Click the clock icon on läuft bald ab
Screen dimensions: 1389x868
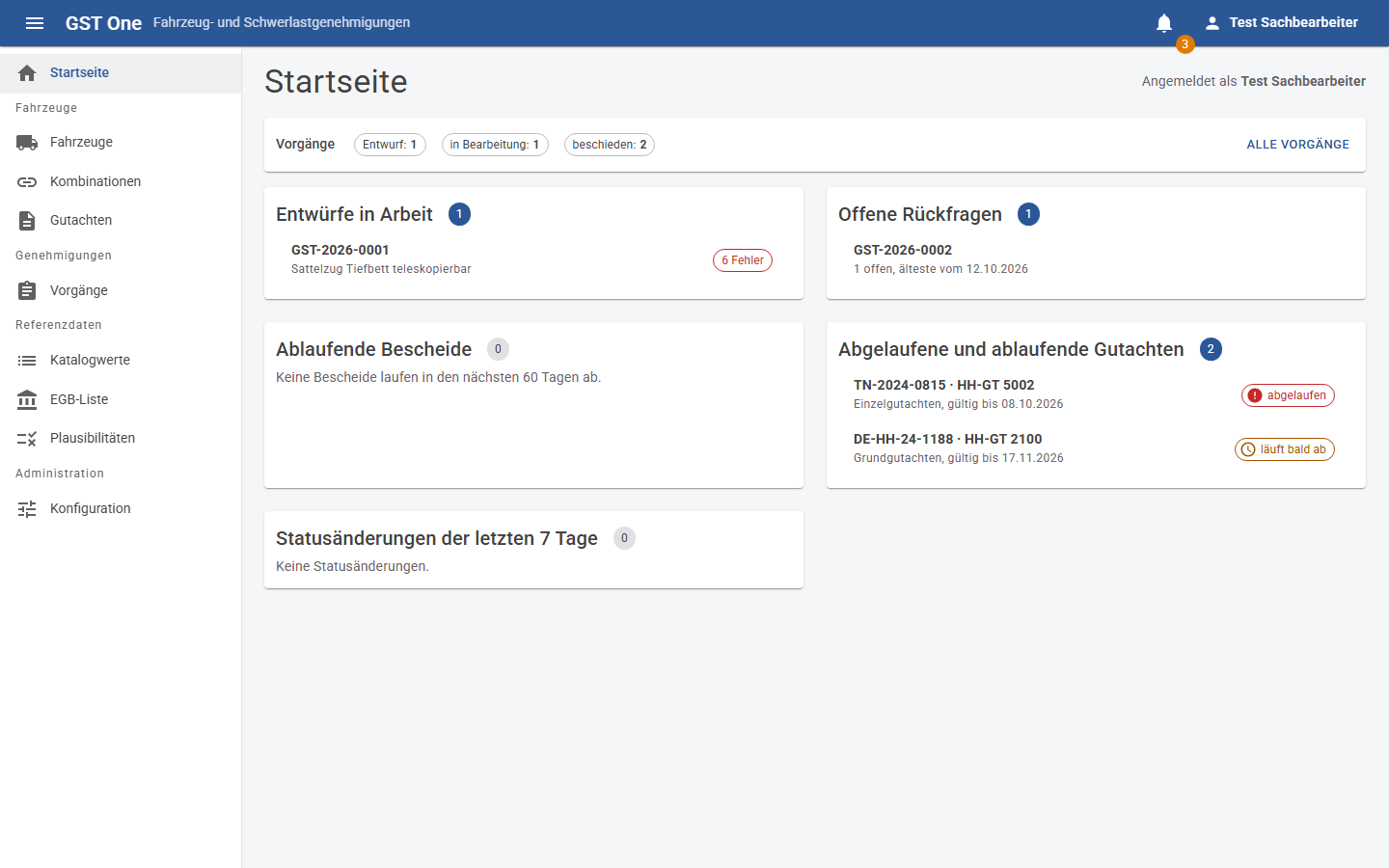pyautogui.click(x=1248, y=449)
